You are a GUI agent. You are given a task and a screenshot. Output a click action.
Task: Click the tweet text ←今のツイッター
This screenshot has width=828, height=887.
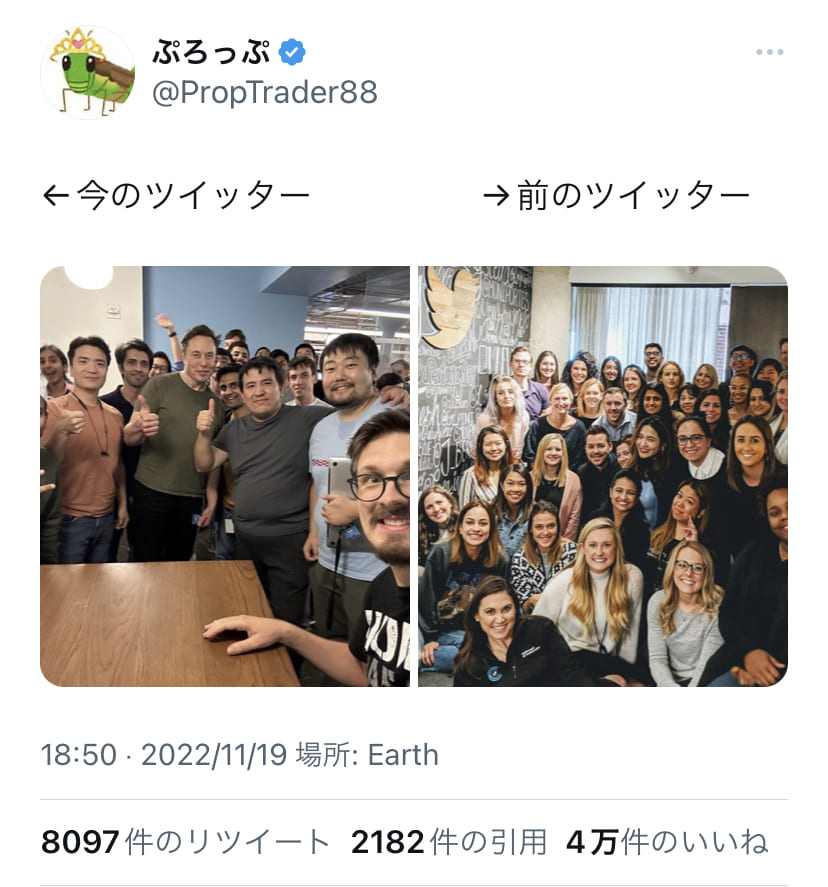coord(176,196)
